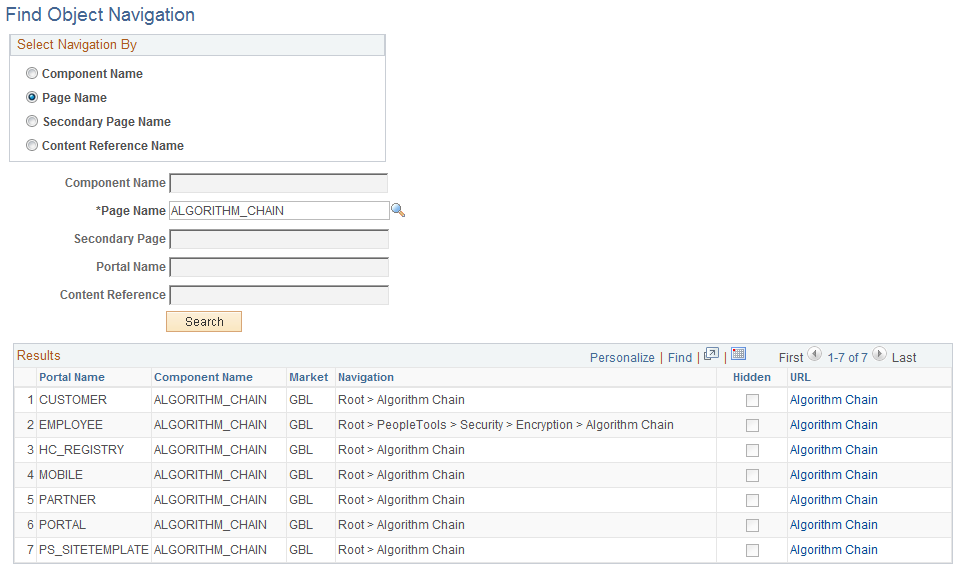Select Secondary Page Name radio button
This screenshot has width=961, height=571.
(x=32, y=121)
